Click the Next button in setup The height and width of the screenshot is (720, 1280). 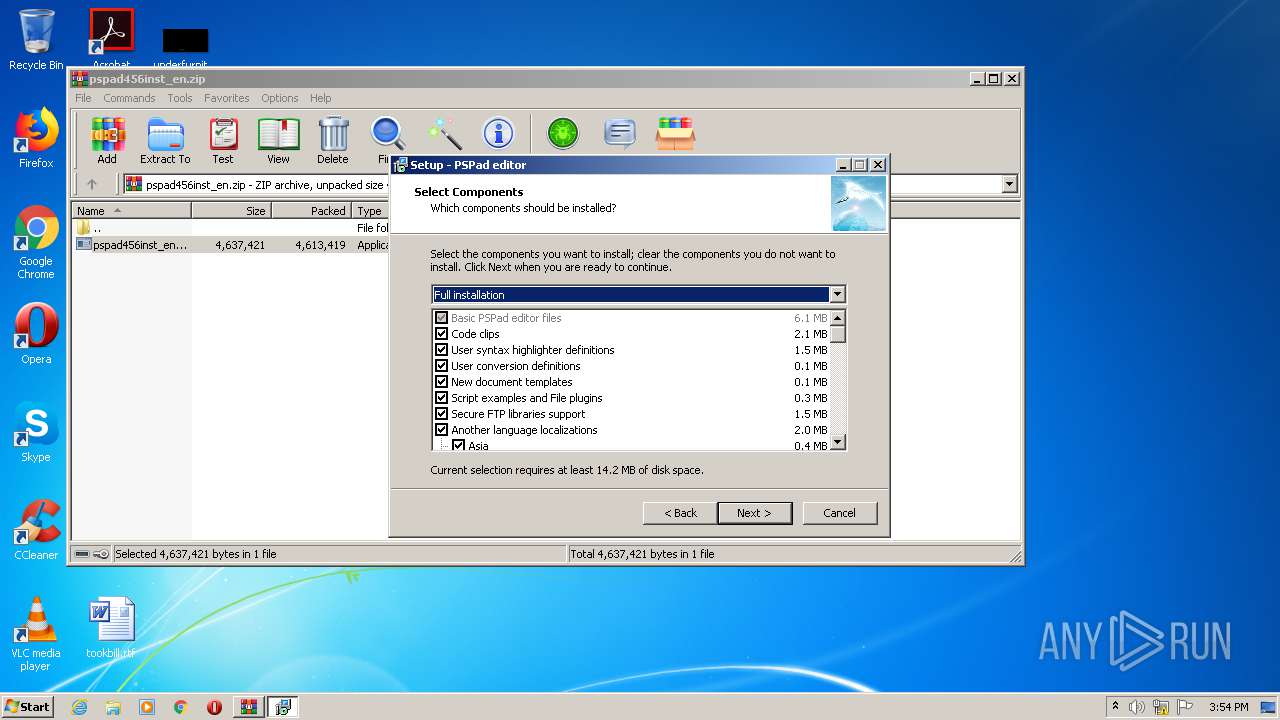pyautogui.click(x=754, y=513)
